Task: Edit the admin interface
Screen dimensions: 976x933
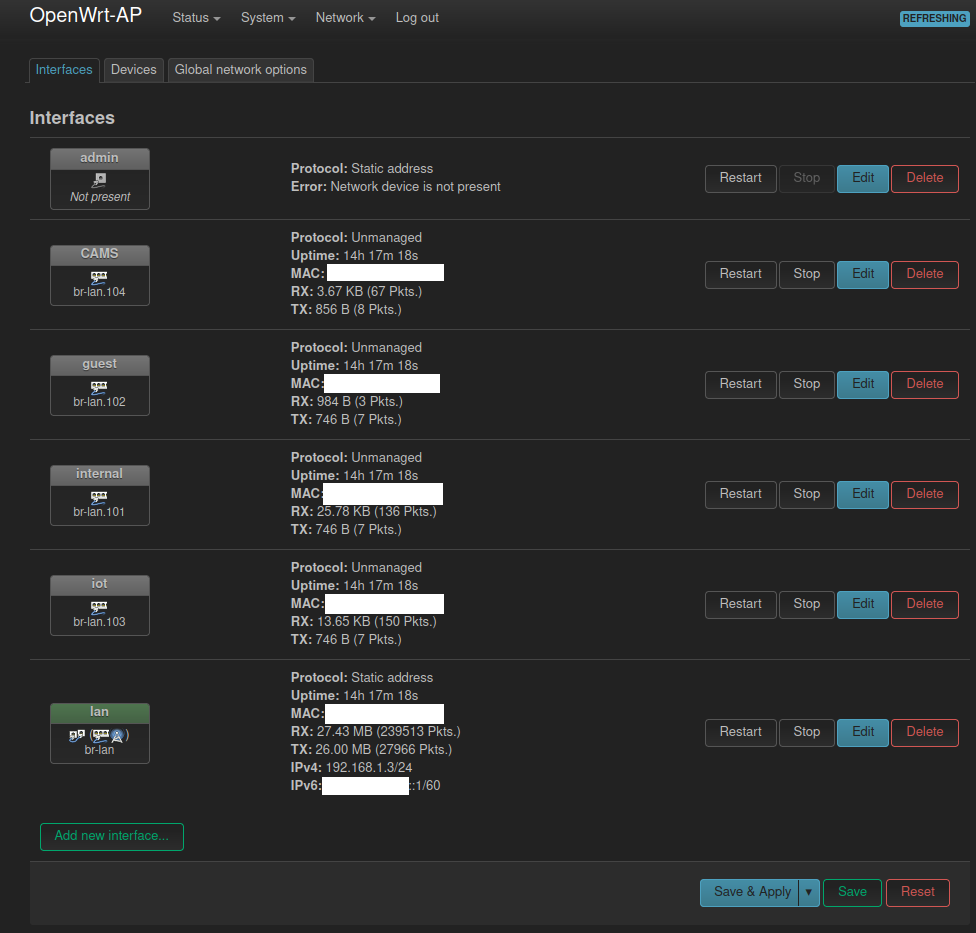Action: pos(863,179)
